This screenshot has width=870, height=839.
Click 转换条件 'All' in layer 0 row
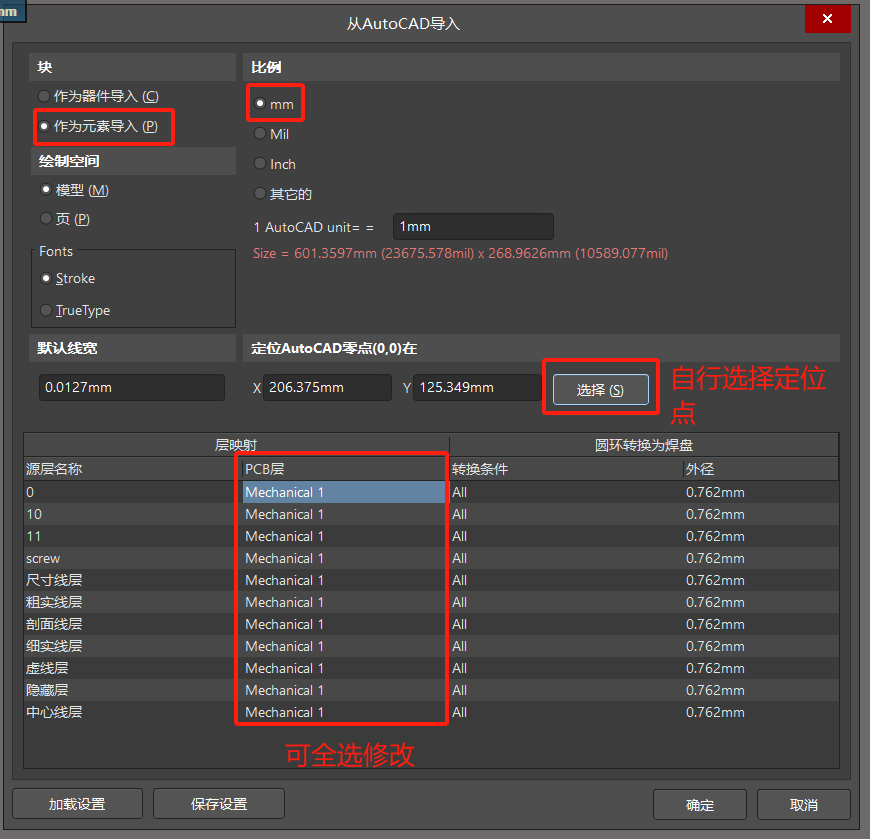point(459,492)
